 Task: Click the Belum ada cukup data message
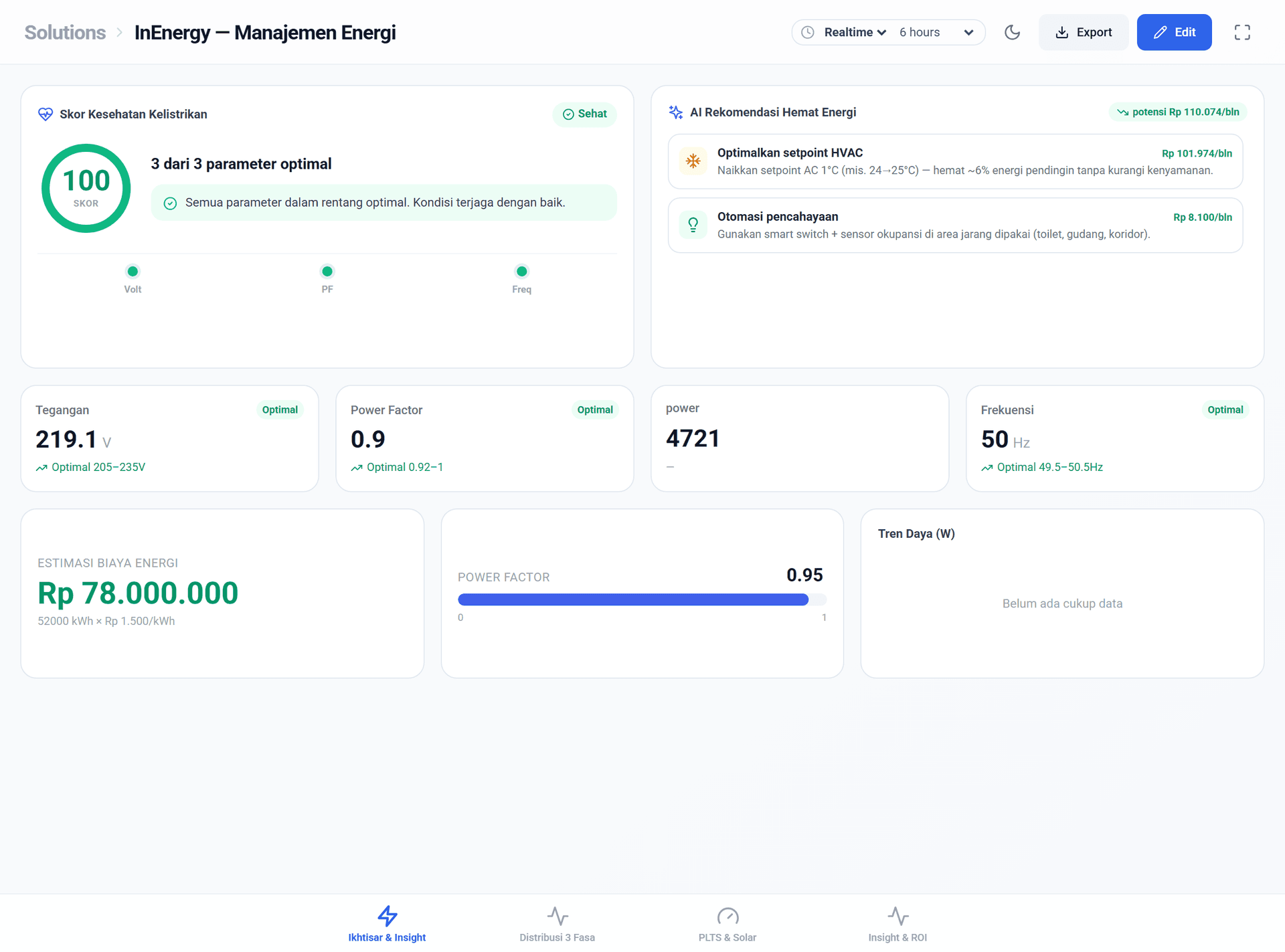coord(1062,603)
